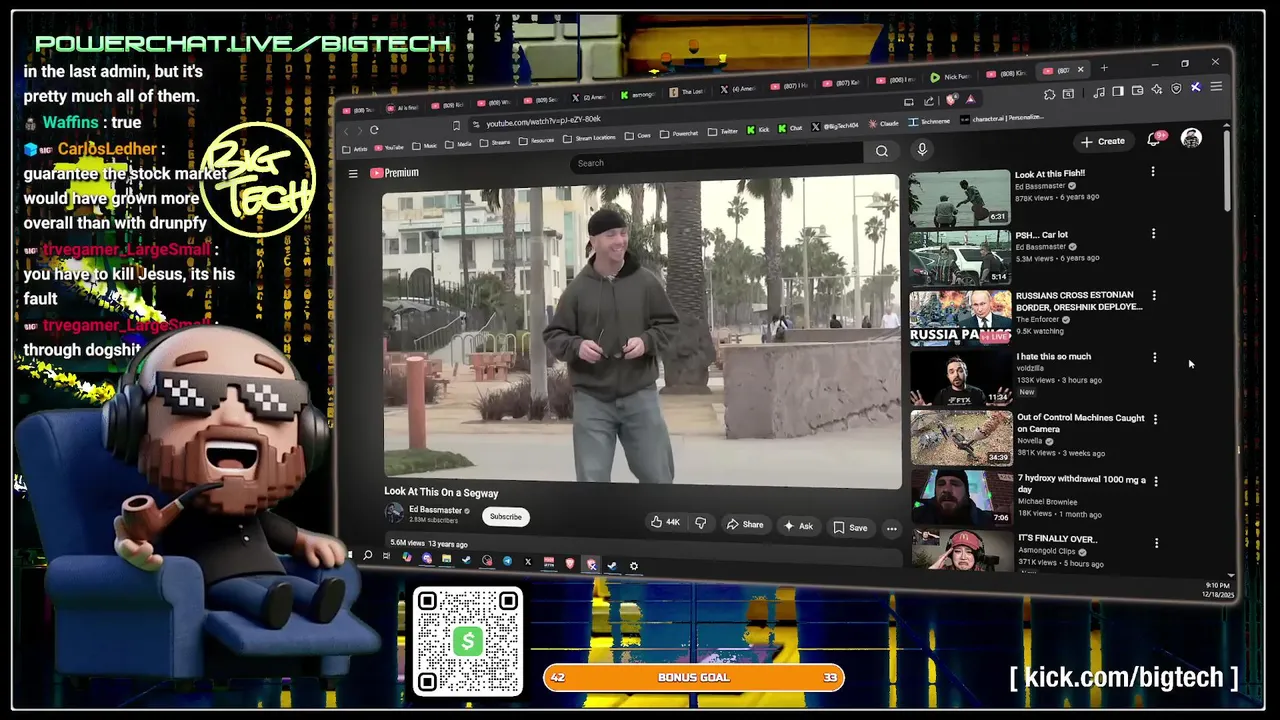The width and height of the screenshot is (1280, 720).
Task: Open Settings gear on the taskbar
Action: click(x=634, y=566)
